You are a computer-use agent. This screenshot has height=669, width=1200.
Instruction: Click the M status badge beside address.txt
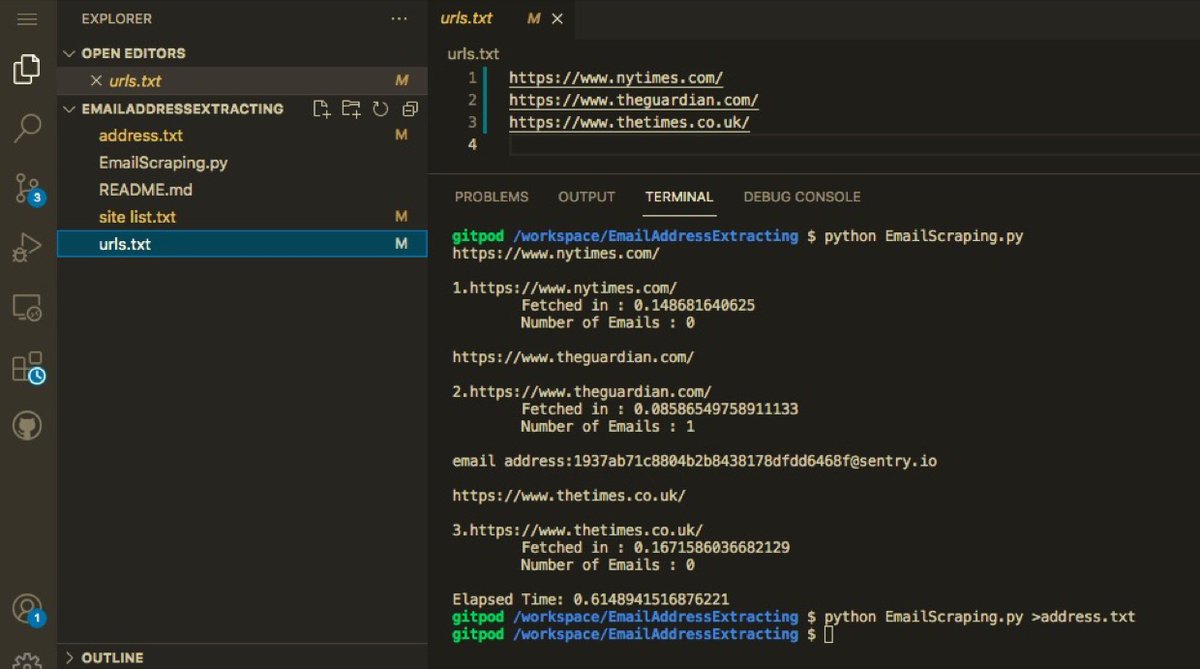point(401,135)
